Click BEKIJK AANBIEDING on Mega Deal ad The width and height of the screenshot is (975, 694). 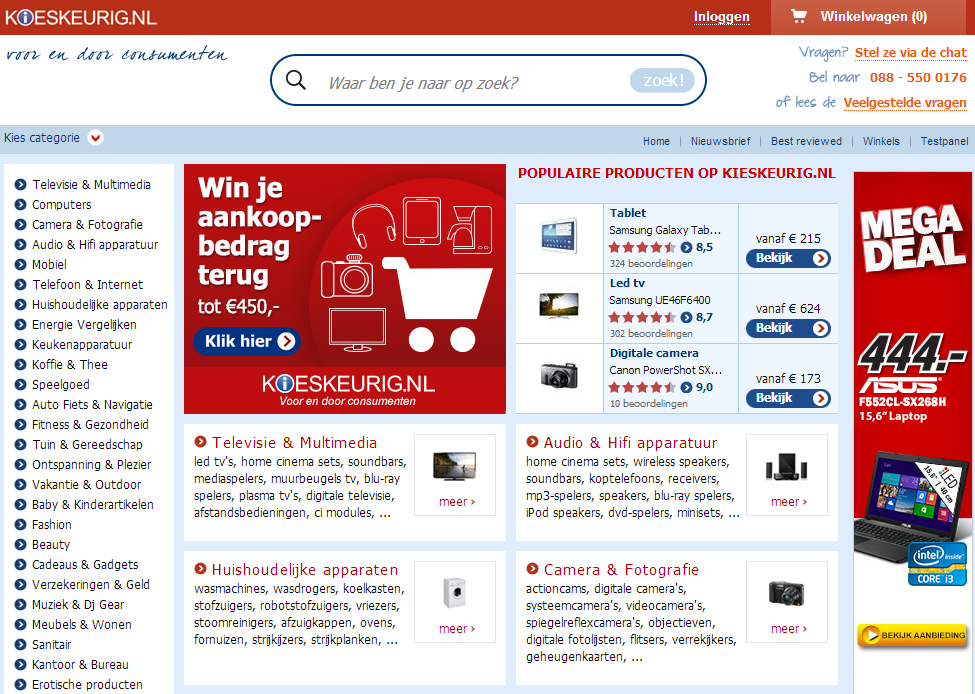click(x=912, y=635)
